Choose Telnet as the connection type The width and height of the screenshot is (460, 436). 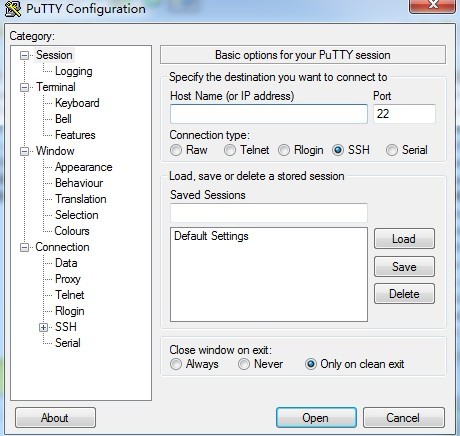[x=230, y=150]
